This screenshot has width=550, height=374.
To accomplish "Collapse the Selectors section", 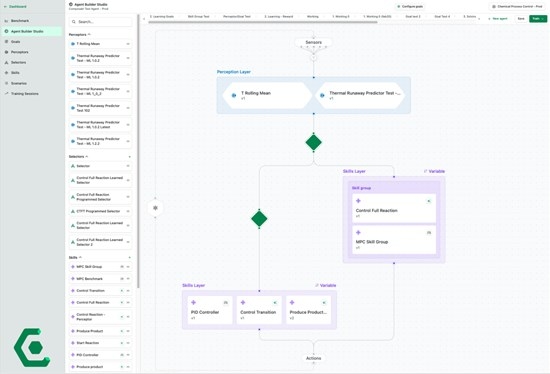I will (87, 156).
